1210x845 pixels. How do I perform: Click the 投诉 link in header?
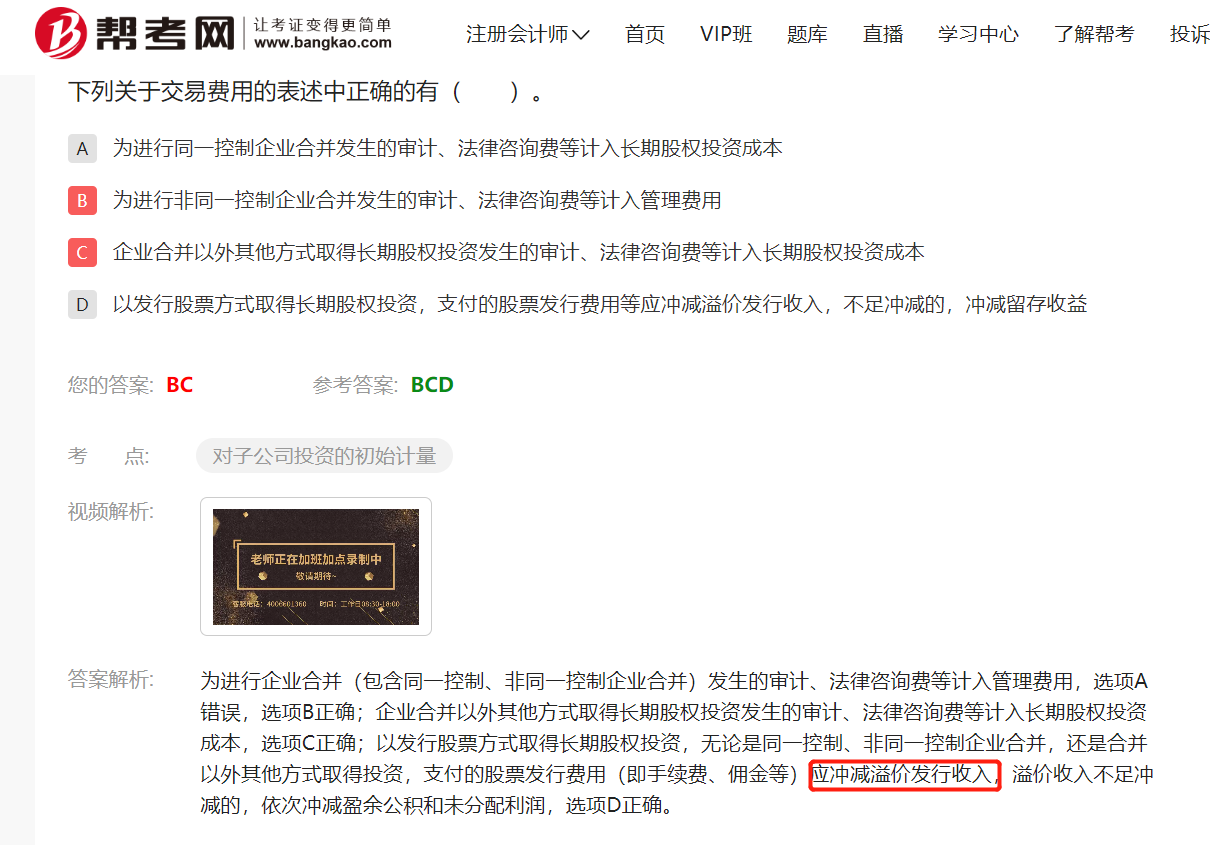[x=1189, y=34]
